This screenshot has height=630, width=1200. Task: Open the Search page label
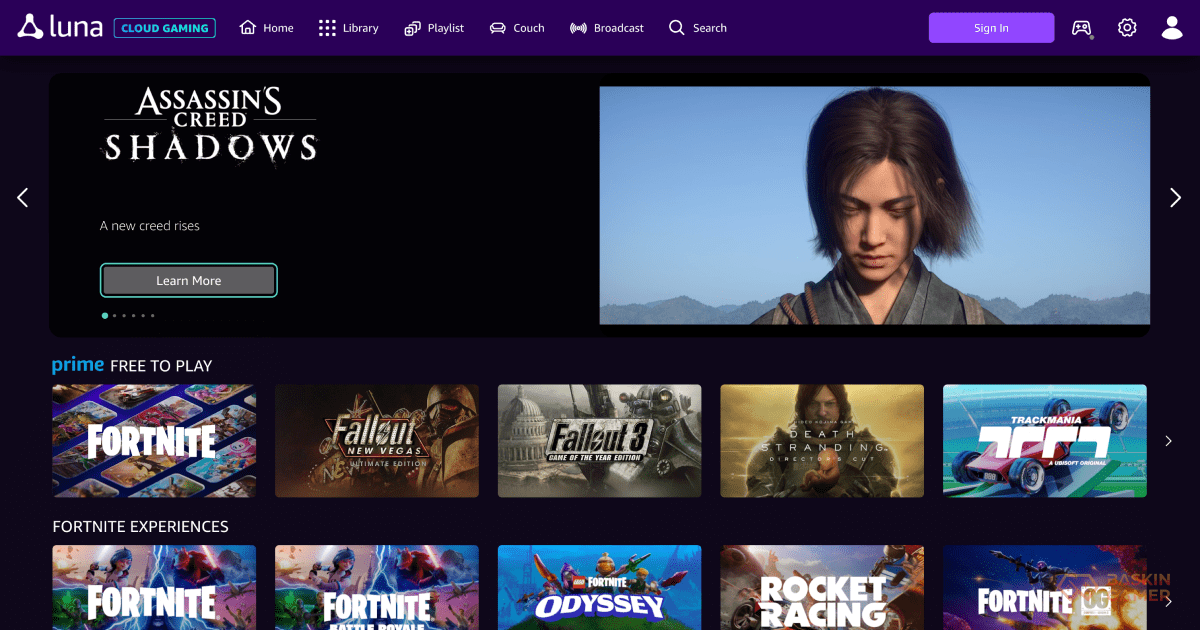710,28
